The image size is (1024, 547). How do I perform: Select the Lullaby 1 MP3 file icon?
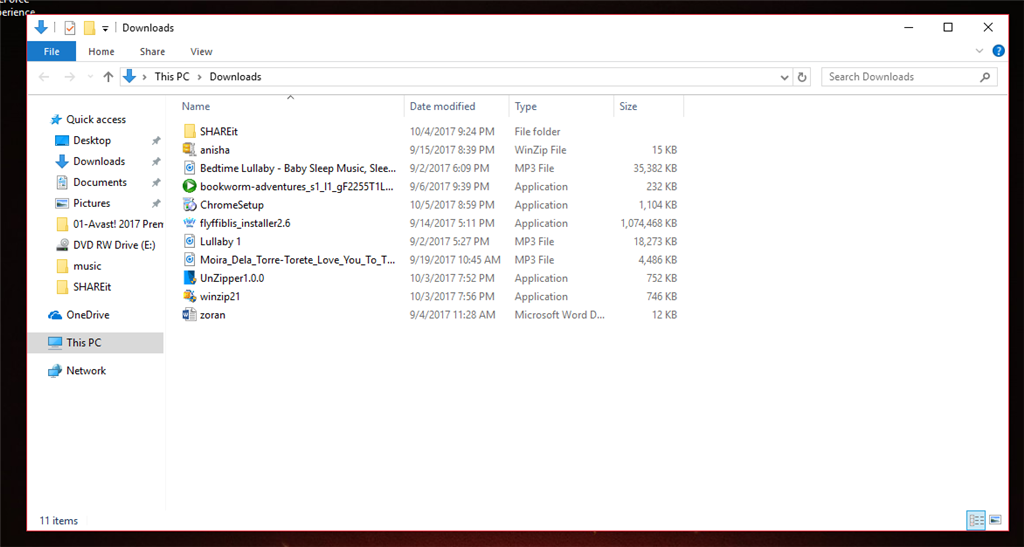[x=189, y=241]
